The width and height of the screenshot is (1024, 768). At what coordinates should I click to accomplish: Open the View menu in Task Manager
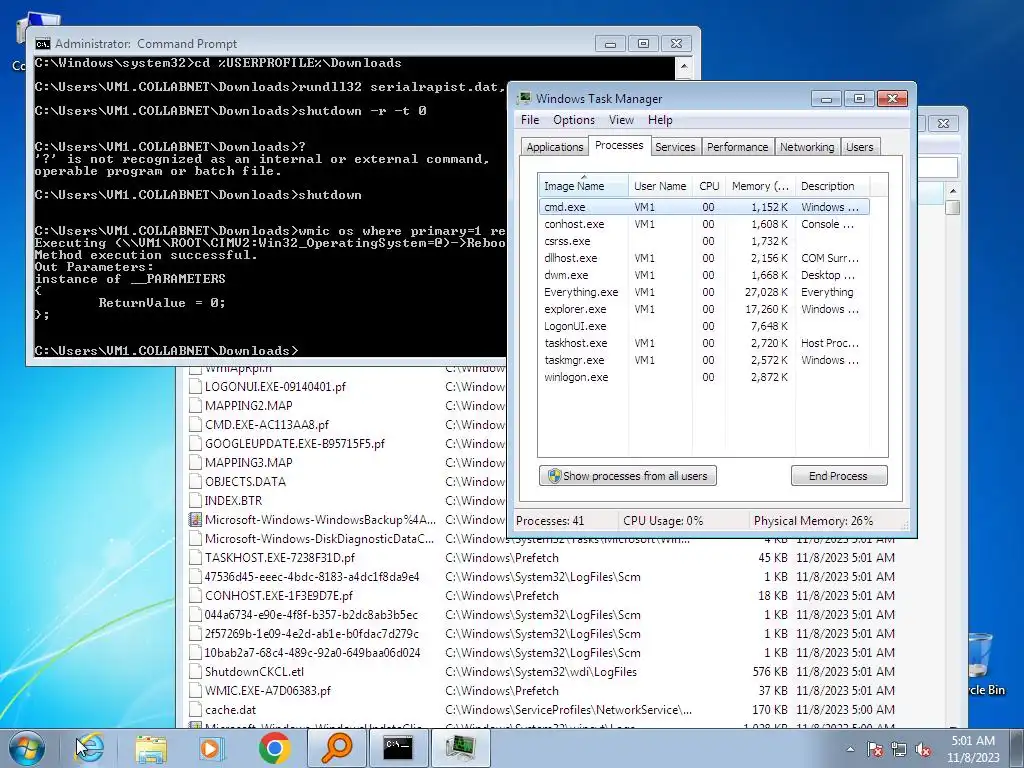click(621, 120)
